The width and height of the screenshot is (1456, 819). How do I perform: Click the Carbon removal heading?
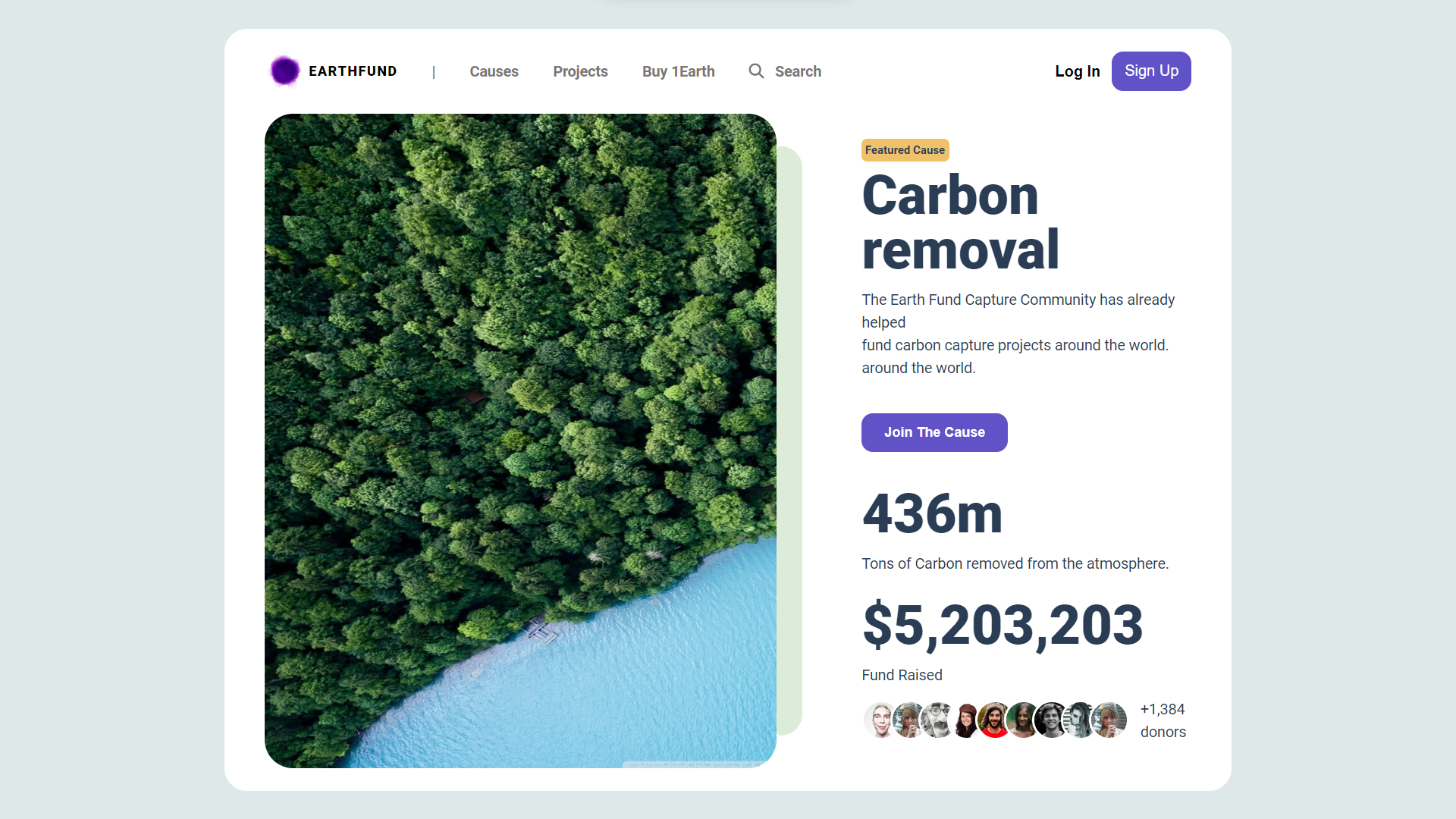click(960, 222)
